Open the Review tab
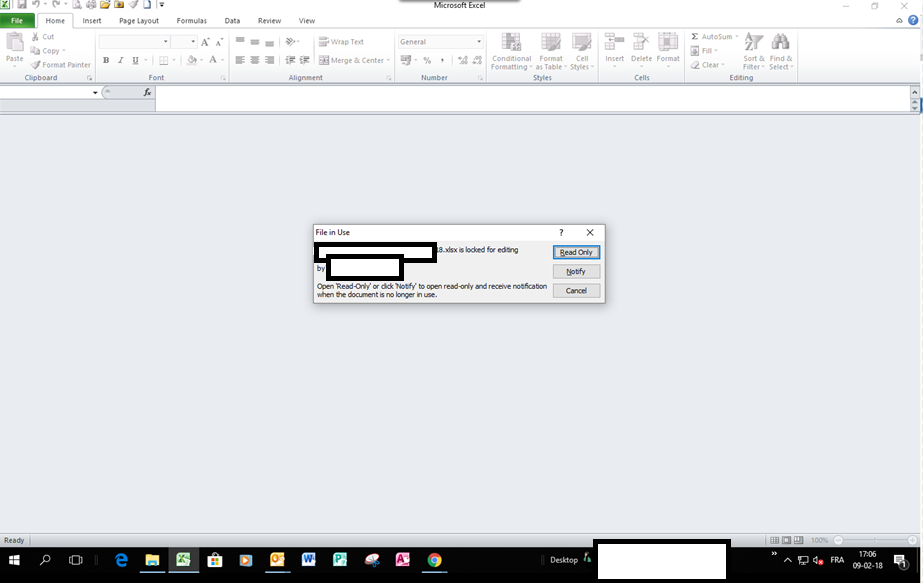This screenshot has height=583, width=924. (x=269, y=21)
